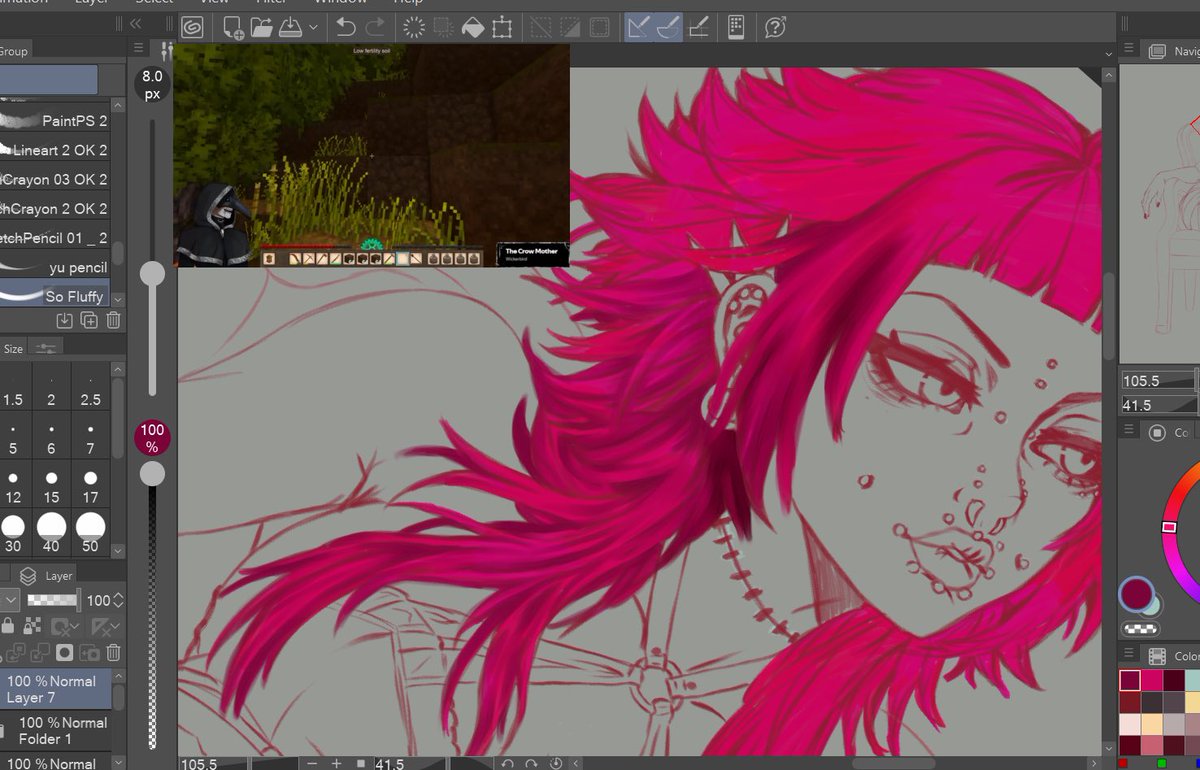The image size is (1200, 770).
Task: Toggle show selection border icon
Action: [599, 27]
